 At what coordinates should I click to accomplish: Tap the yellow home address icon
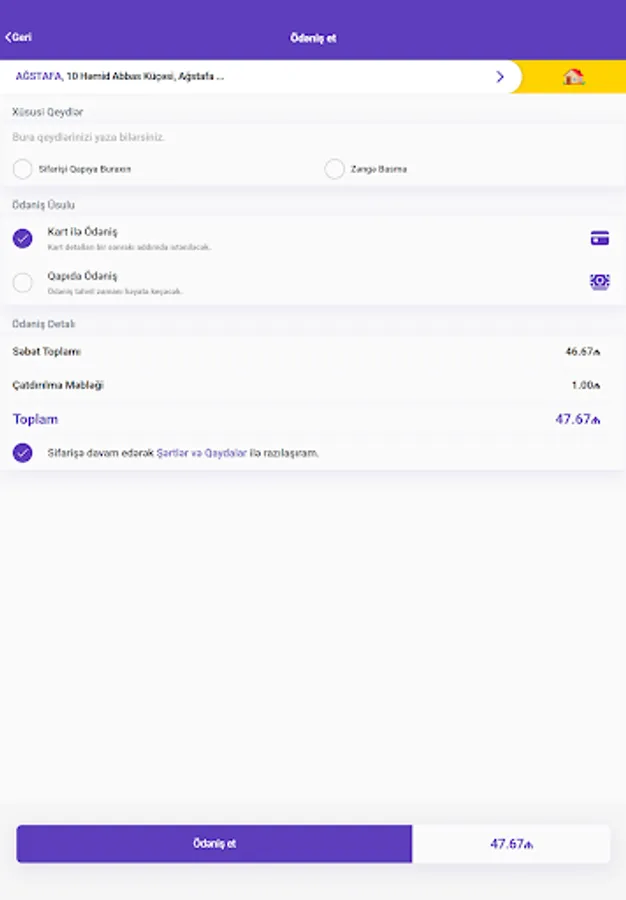(573, 76)
